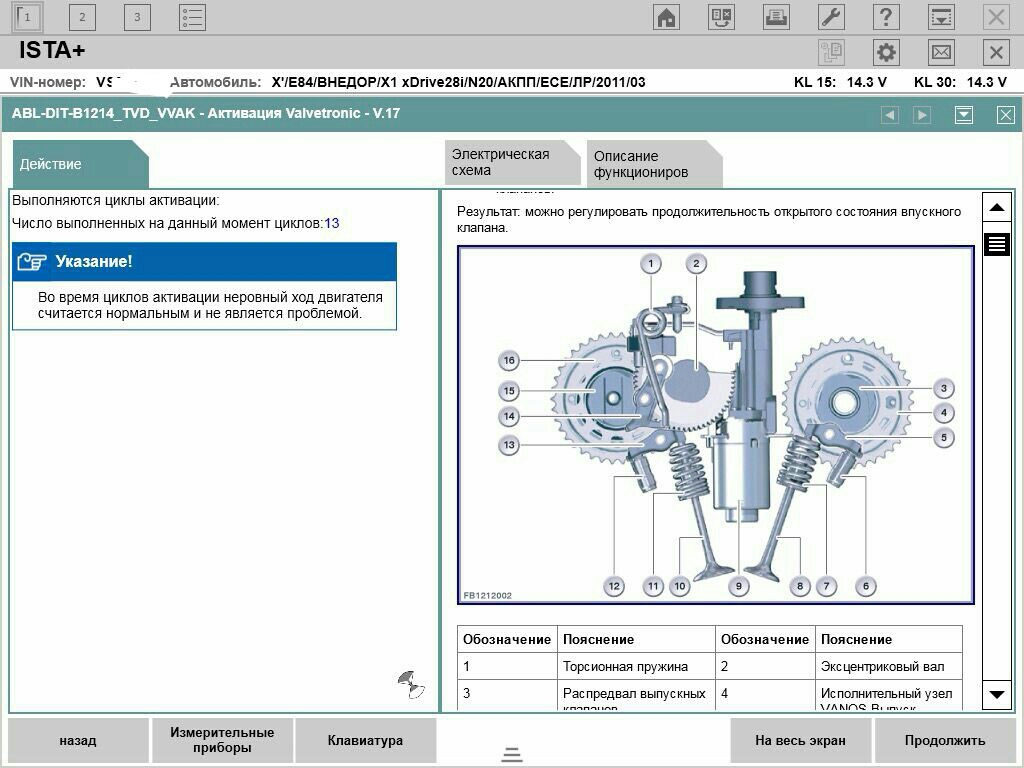Expand the dialog with the down-arrow header icon
The height and width of the screenshot is (768, 1024).
(x=963, y=115)
